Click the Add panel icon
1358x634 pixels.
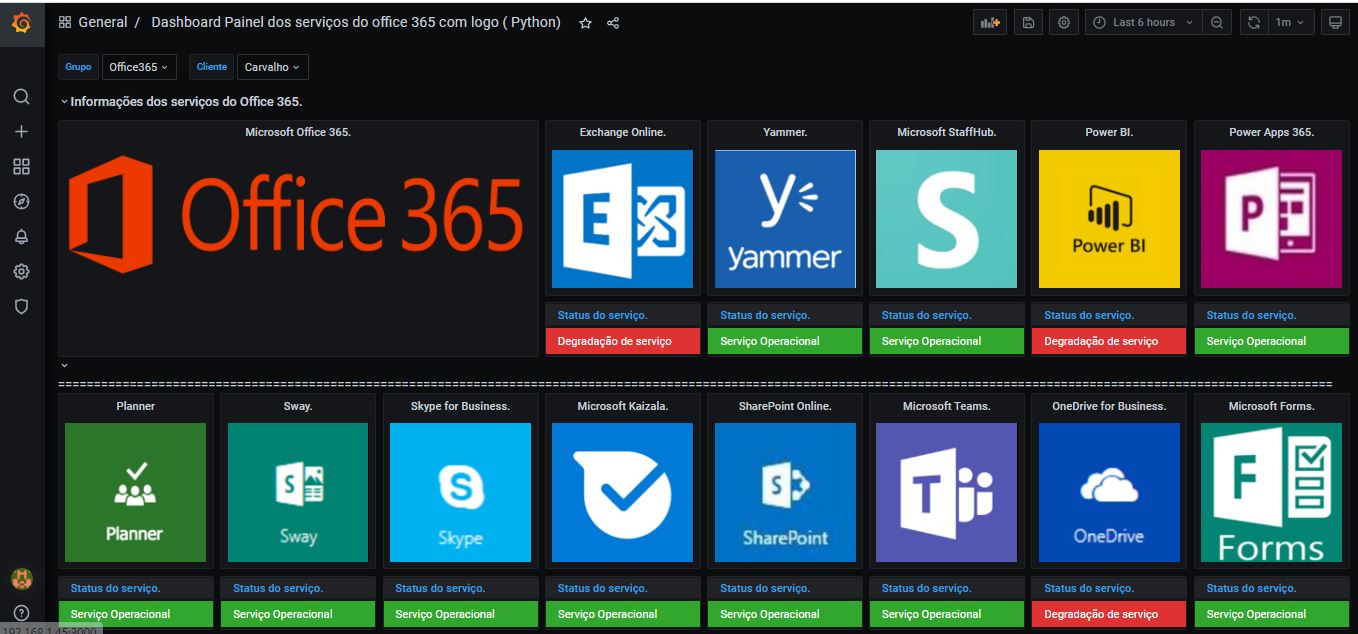(990, 22)
